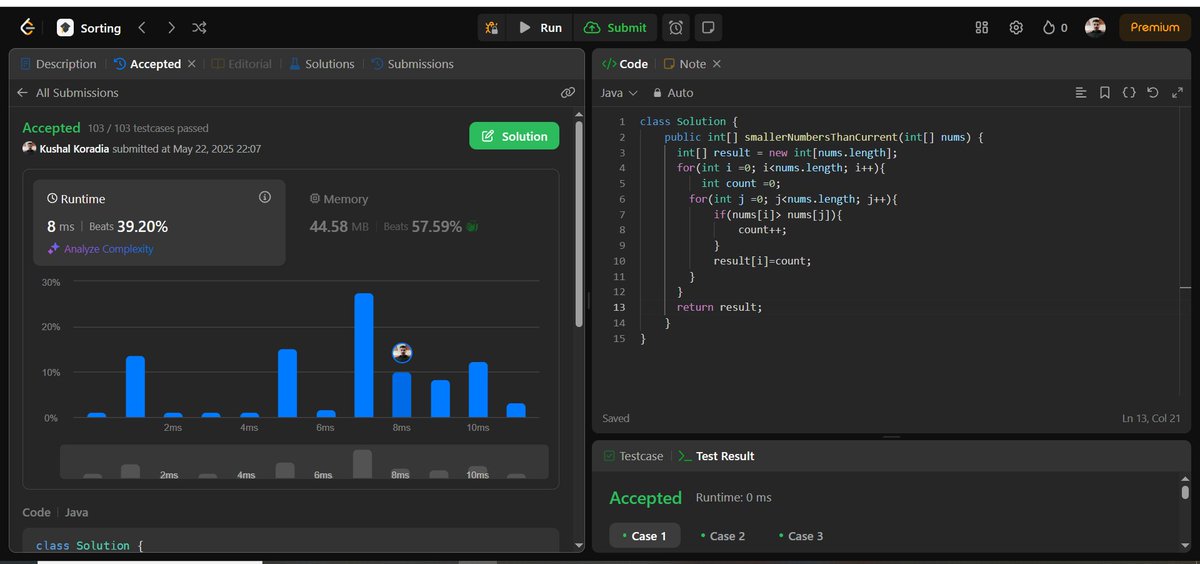Click the chart range minimap slider
This screenshot has width=1200, height=564.
(304, 462)
